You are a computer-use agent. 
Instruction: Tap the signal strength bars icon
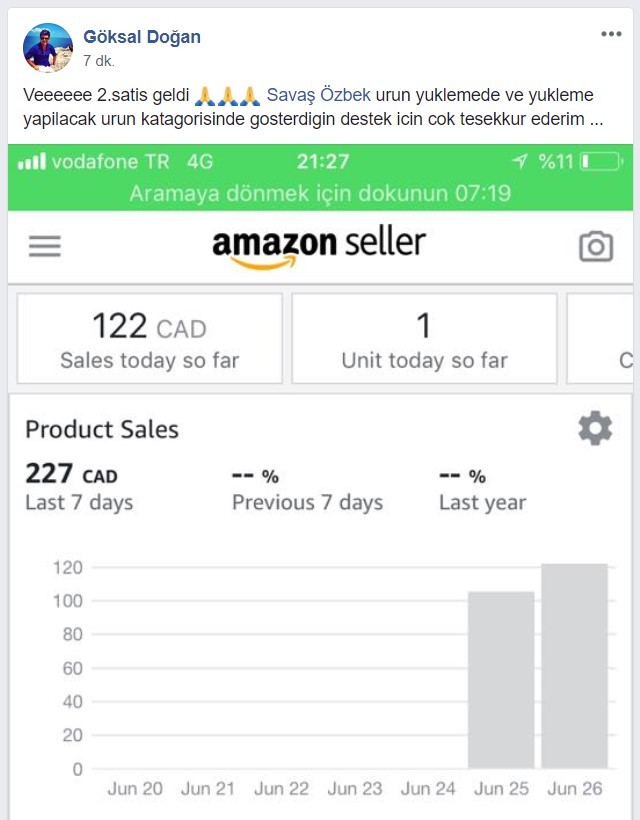(32, 162)
